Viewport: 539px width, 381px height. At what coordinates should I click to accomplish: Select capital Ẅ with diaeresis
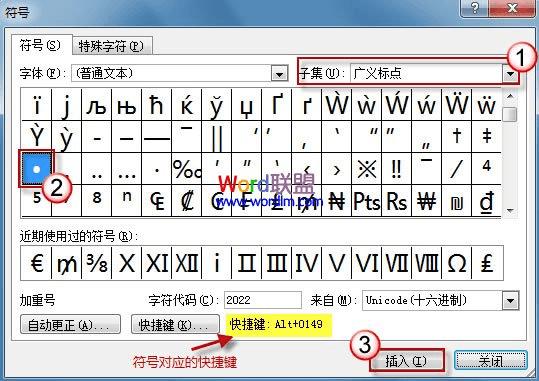[456, 105]
